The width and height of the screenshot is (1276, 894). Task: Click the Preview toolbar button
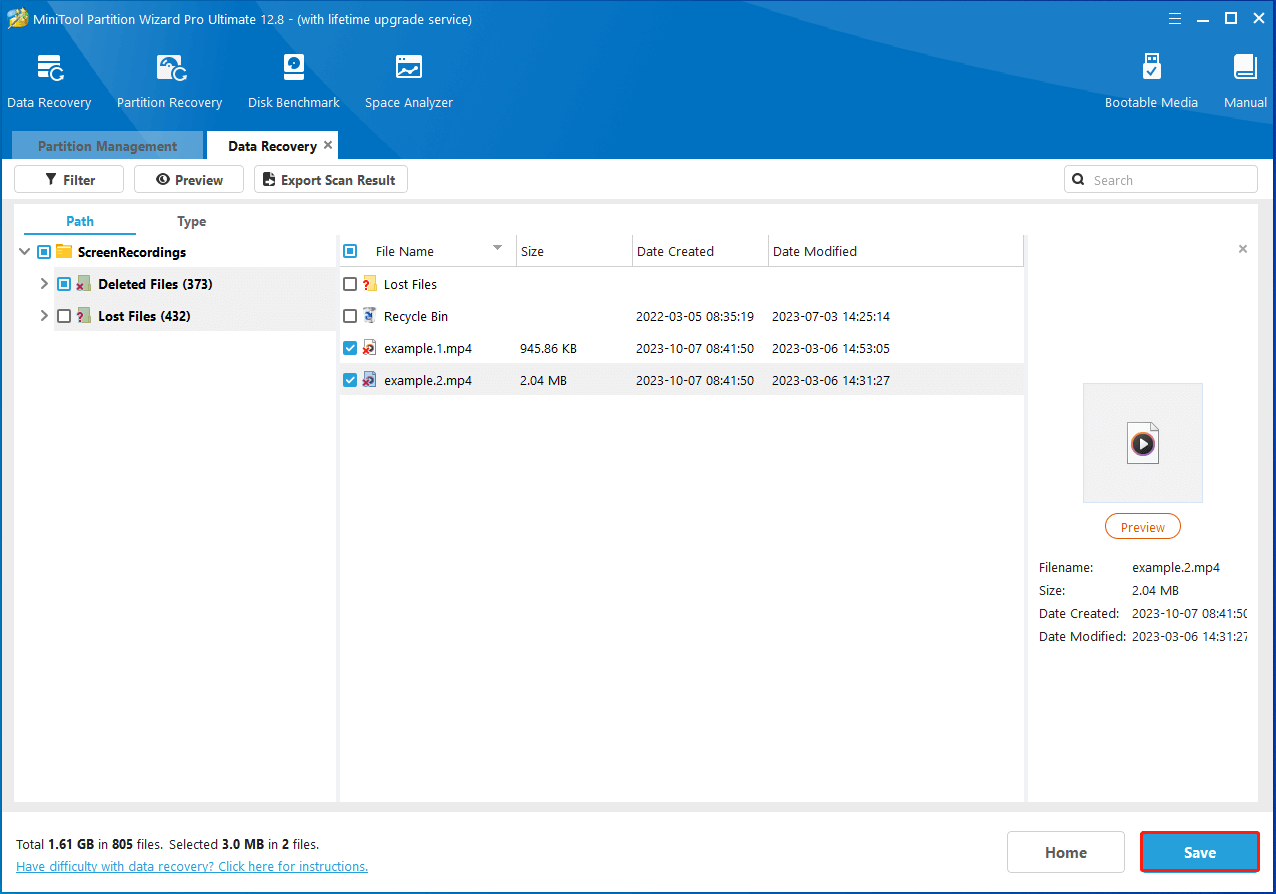[189, 180]
